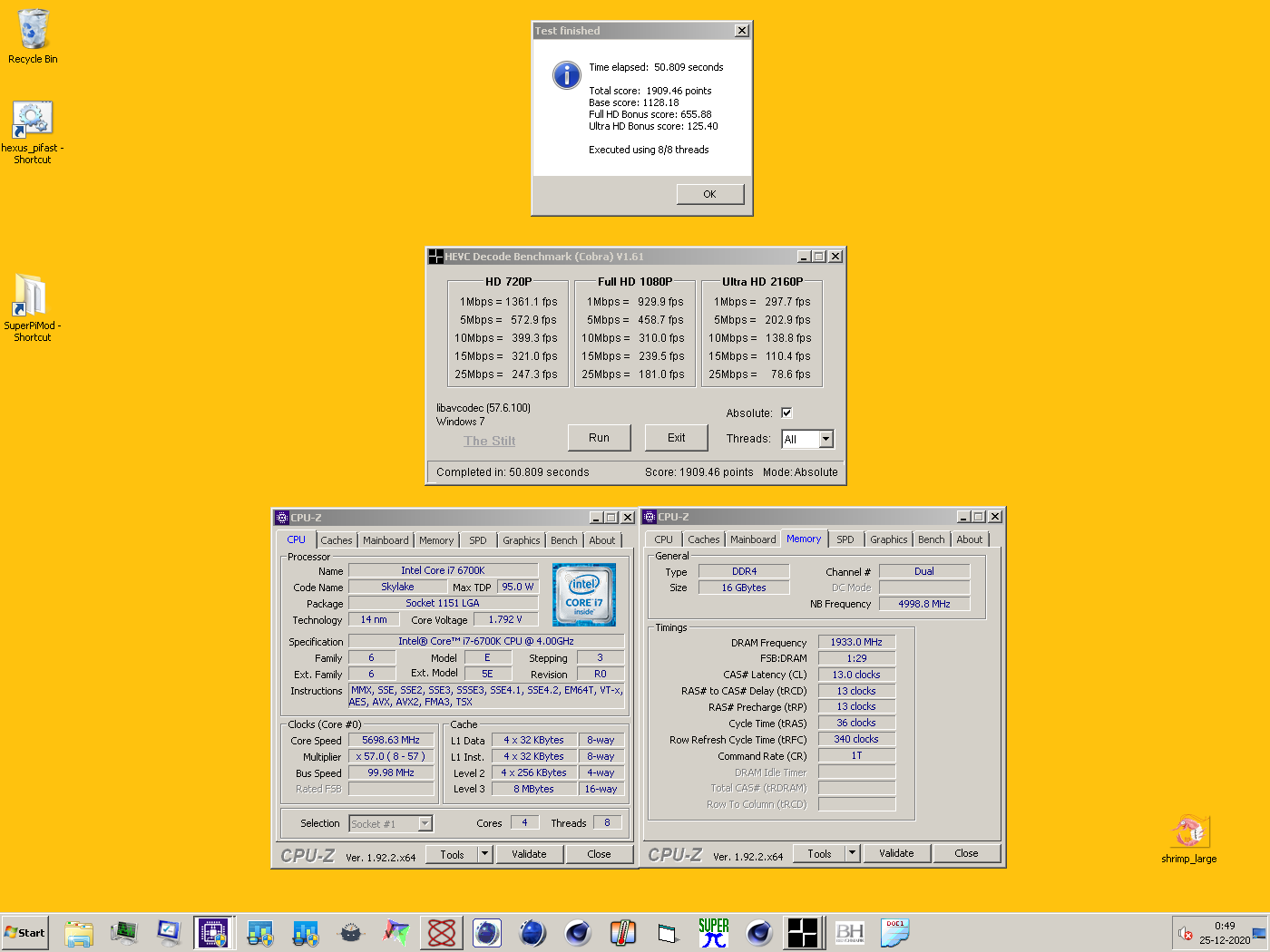Click Show Desktop button on taskbar
Viewport: 1270px width, 952px height.
tap(1261, 933)
